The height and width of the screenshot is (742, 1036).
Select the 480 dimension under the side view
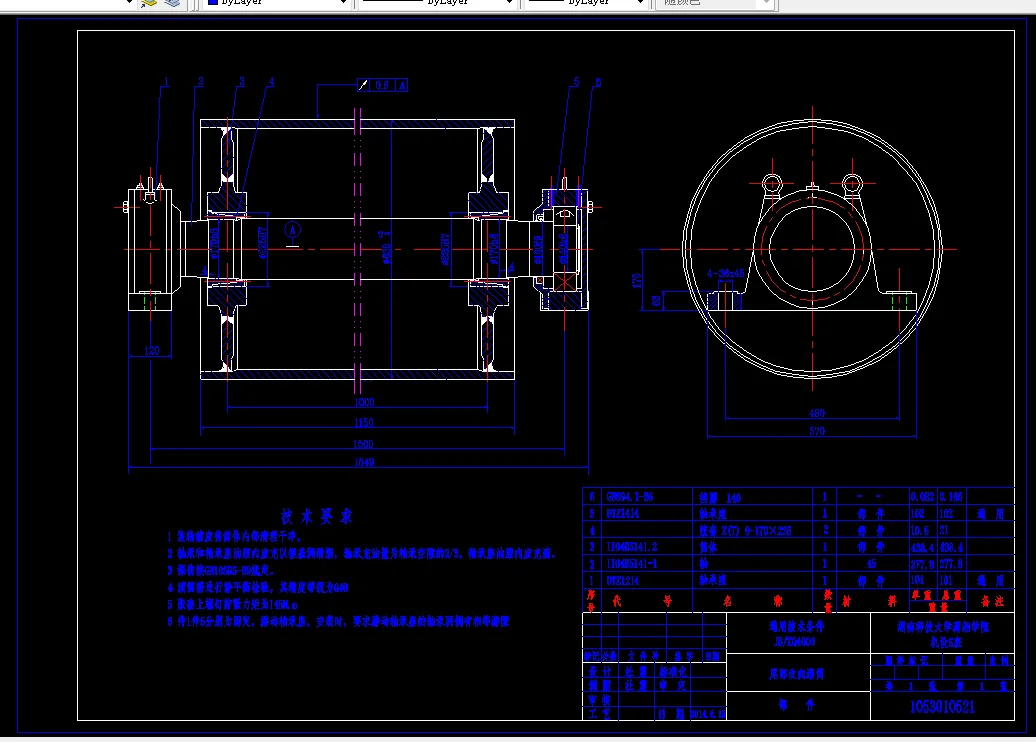pos(817,414)
